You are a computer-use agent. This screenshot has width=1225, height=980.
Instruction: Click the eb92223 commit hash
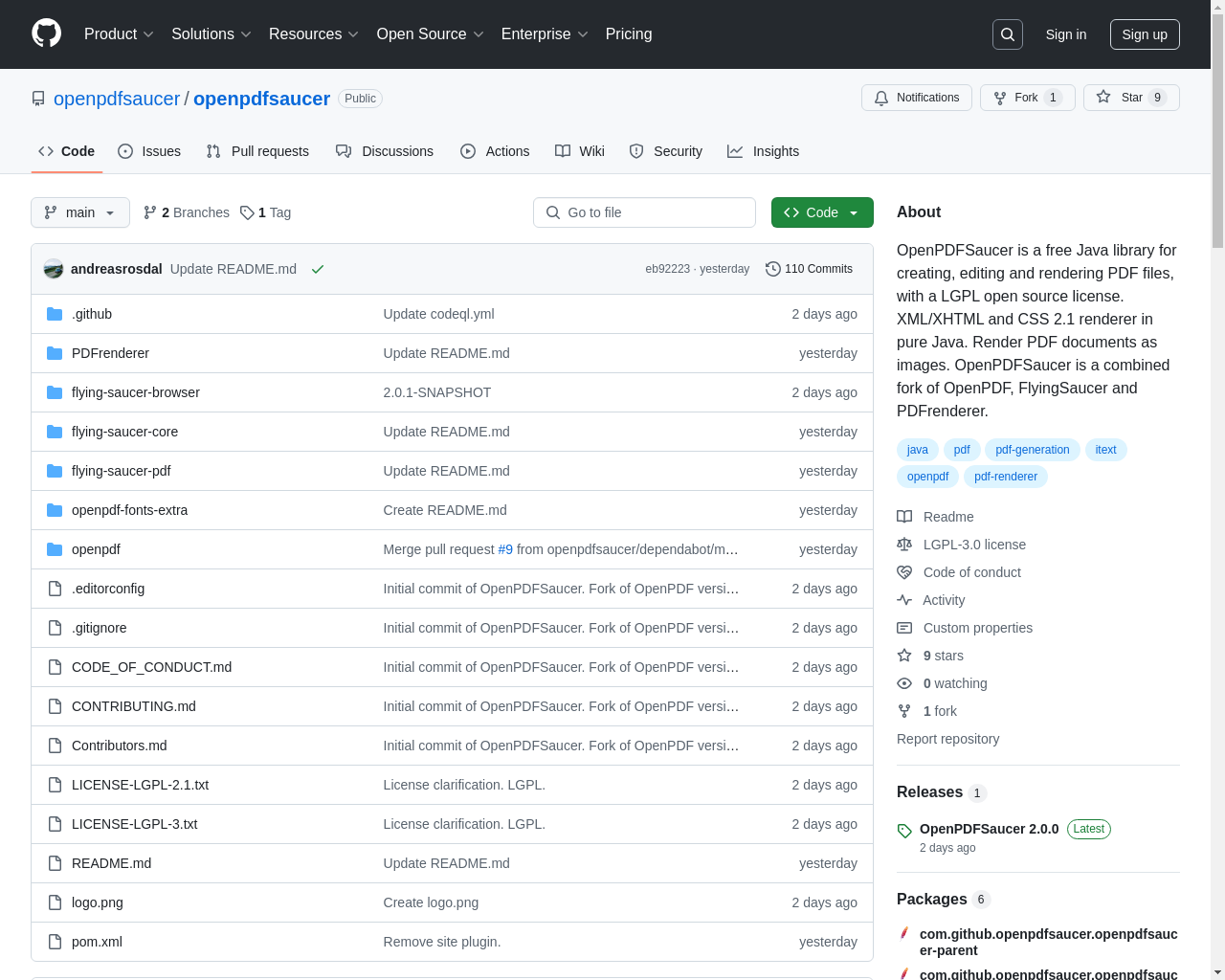(667, 269)
